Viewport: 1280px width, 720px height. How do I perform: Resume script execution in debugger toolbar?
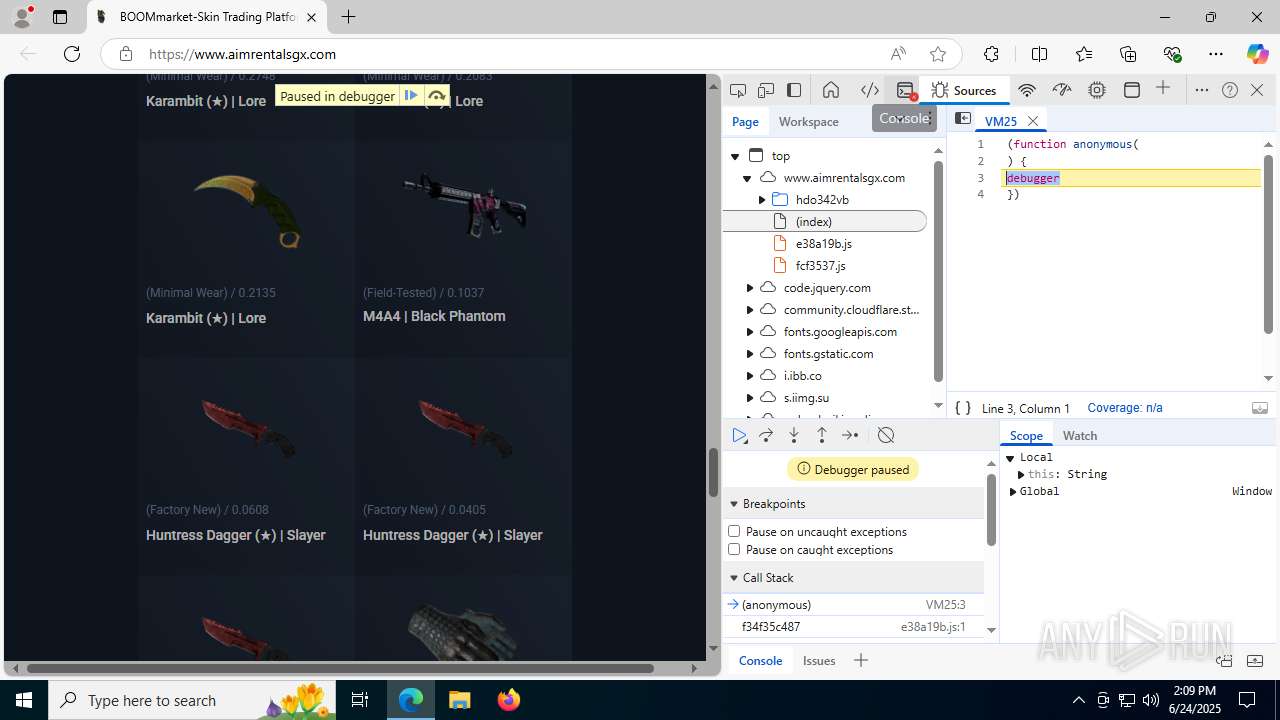(x=739, y=435)
